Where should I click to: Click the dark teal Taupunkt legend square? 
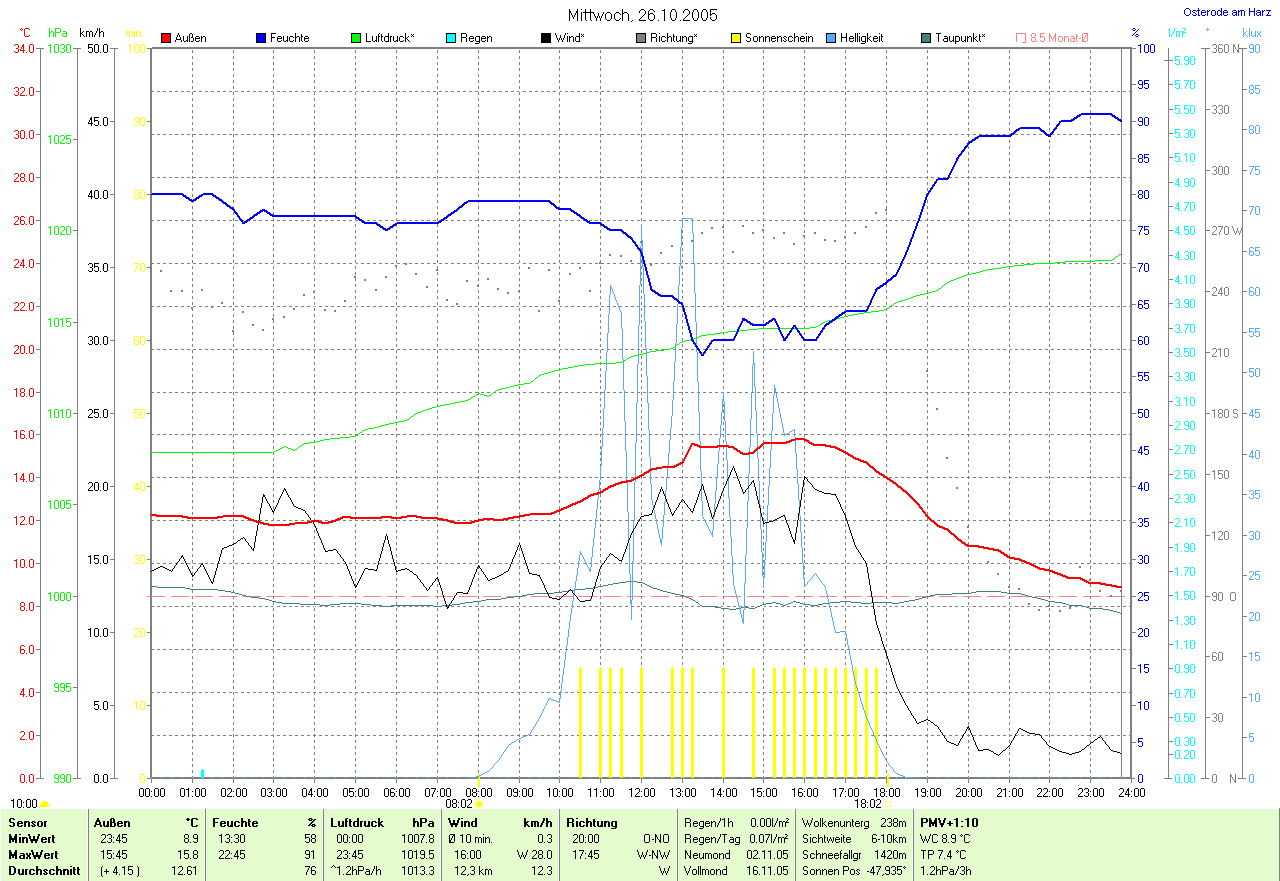pyautogui.click(x=926, y=38)
